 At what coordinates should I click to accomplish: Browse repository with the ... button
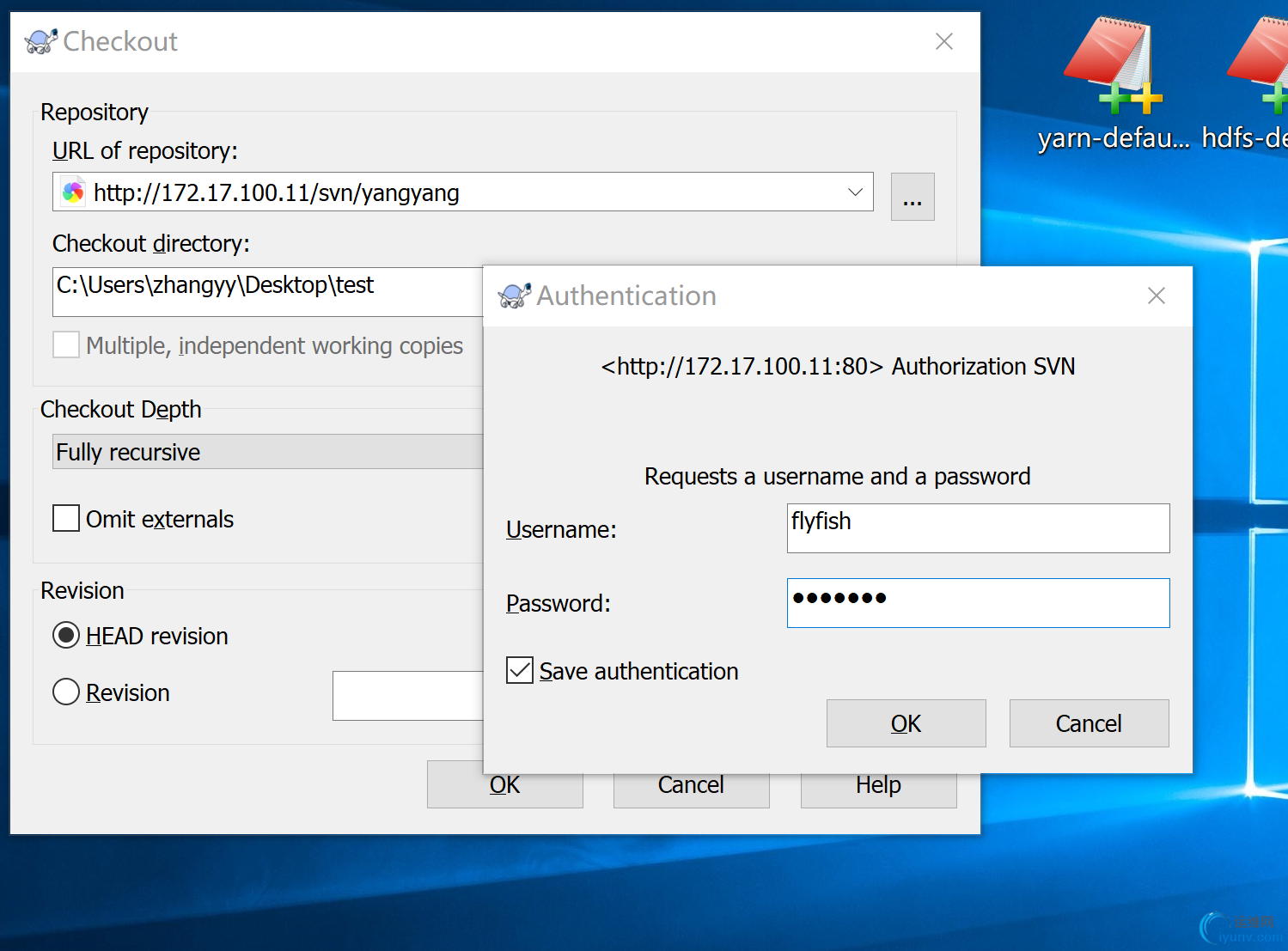[913, 197]
